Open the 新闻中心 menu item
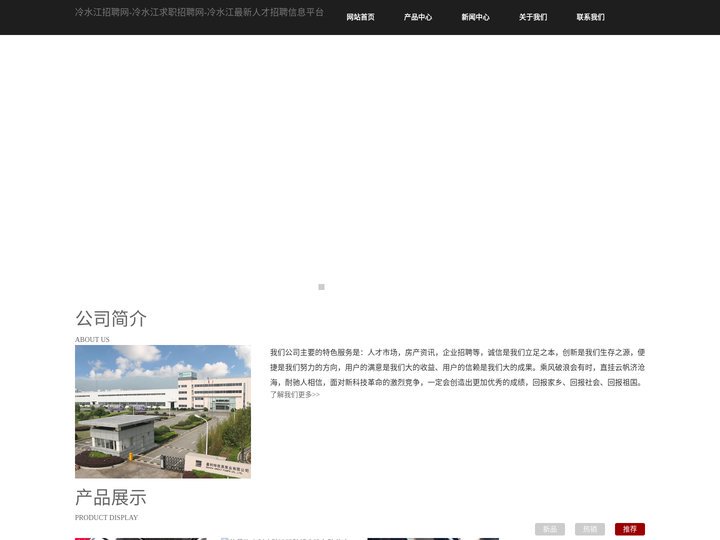720x540 pixels. click(475, 17)
